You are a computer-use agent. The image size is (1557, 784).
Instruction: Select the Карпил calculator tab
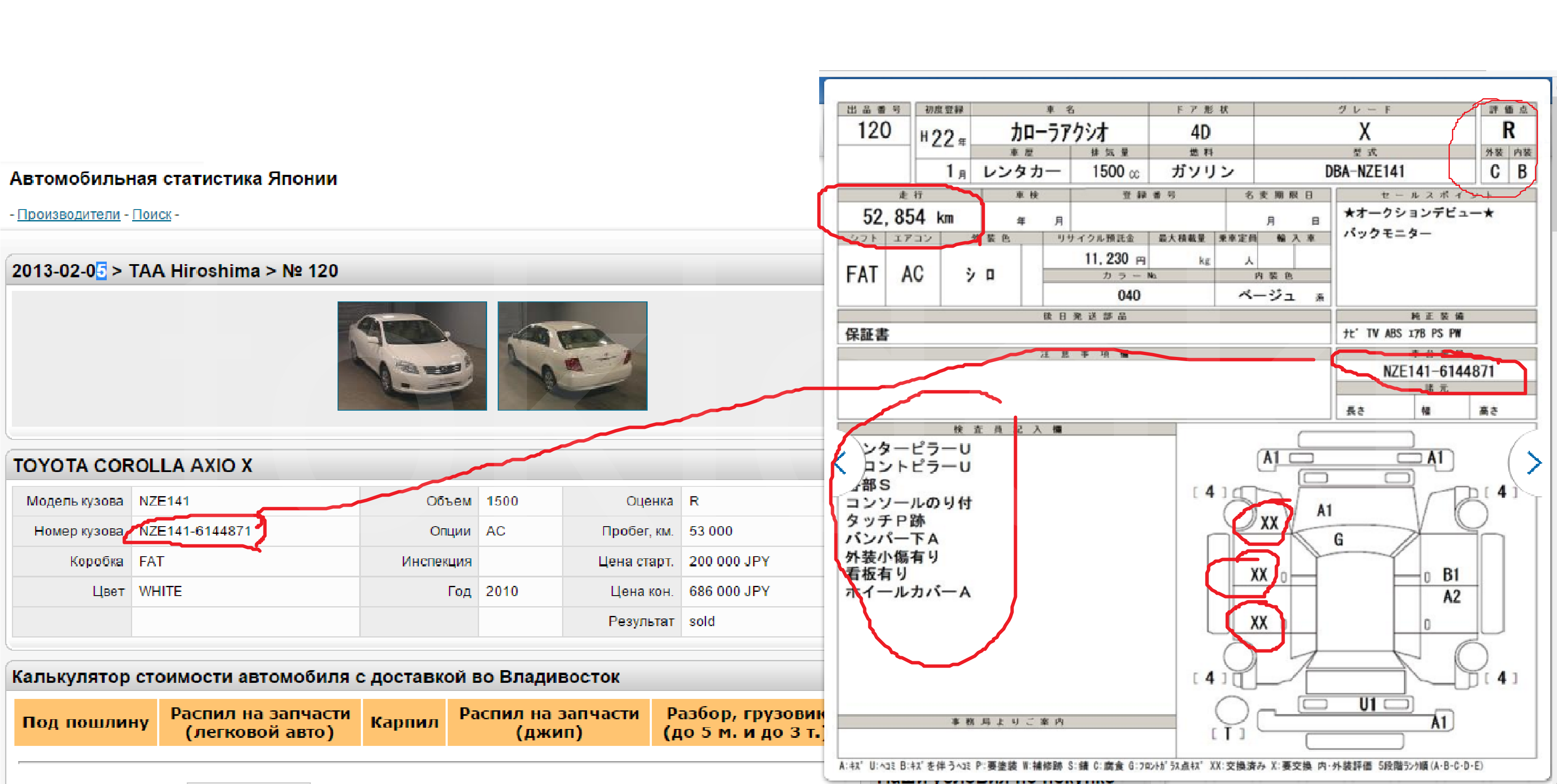coord(404,722)
